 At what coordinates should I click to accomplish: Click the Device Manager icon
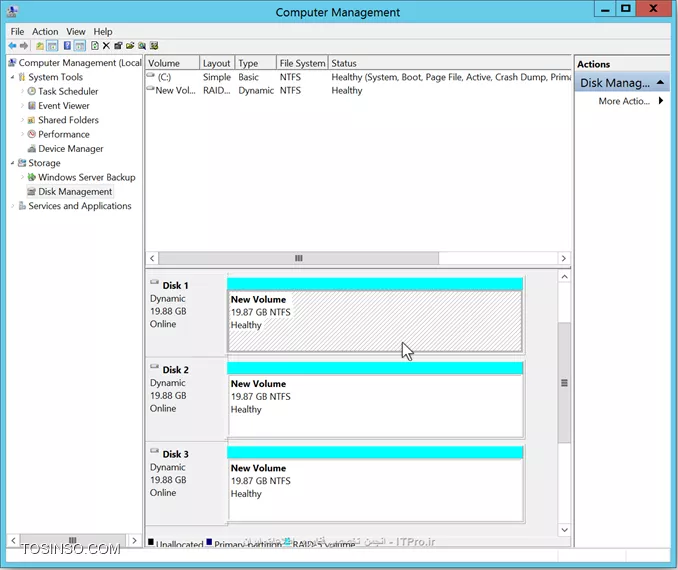tap(32, 148)
